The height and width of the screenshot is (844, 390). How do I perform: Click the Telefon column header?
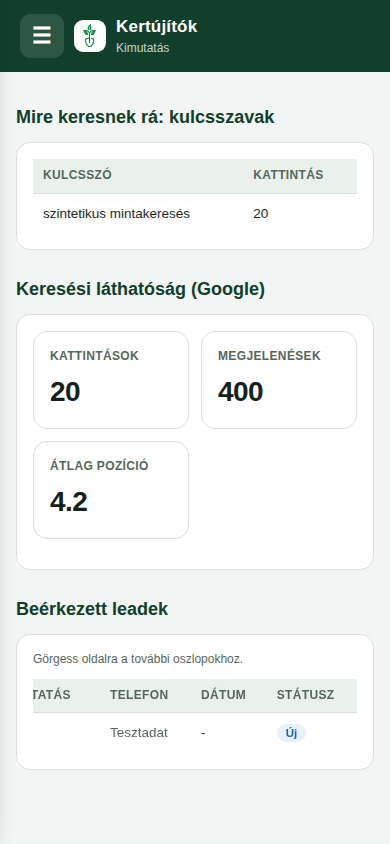point(139,695)
